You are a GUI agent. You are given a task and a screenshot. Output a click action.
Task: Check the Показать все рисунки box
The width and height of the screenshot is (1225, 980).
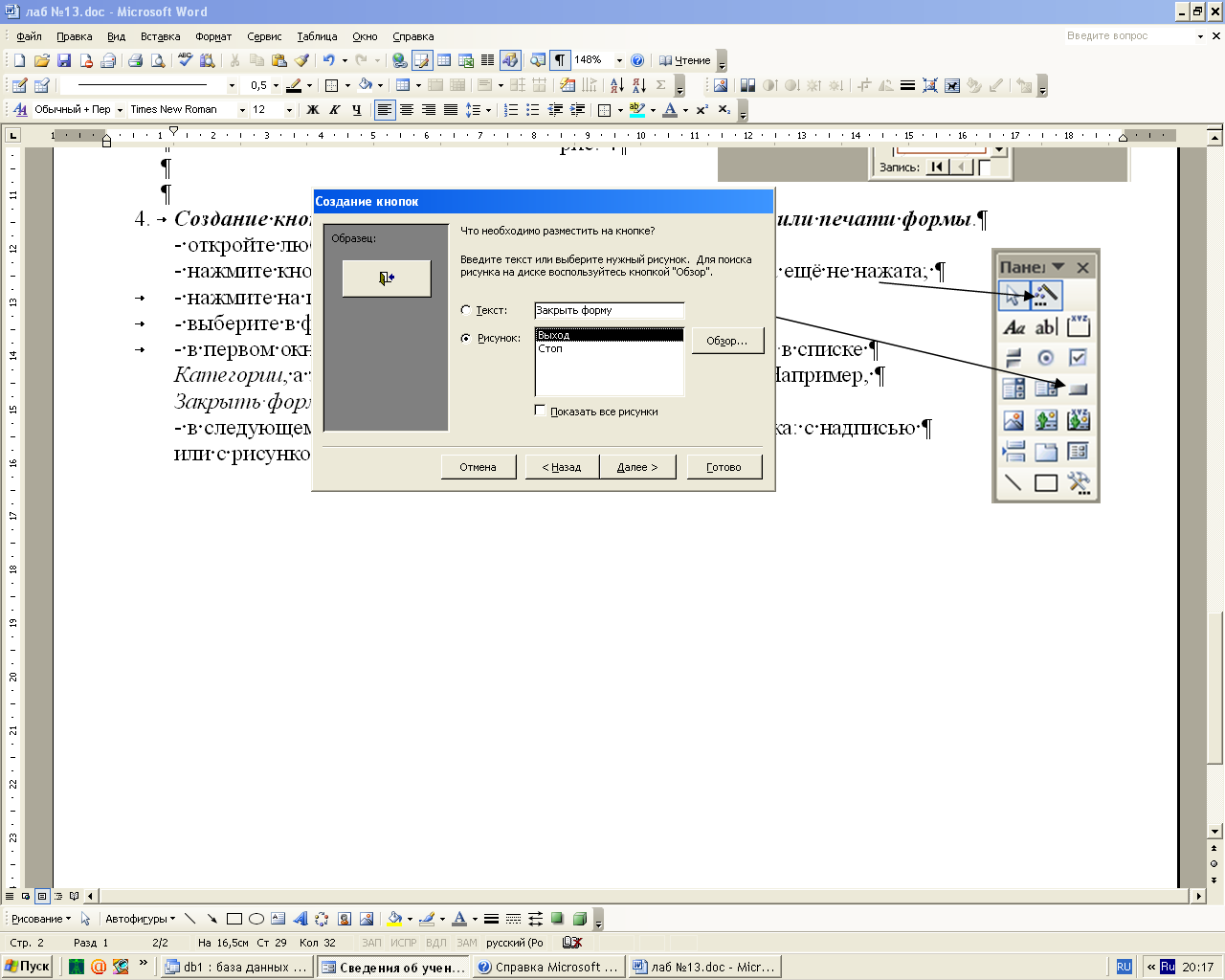click(x=540, y=411)
